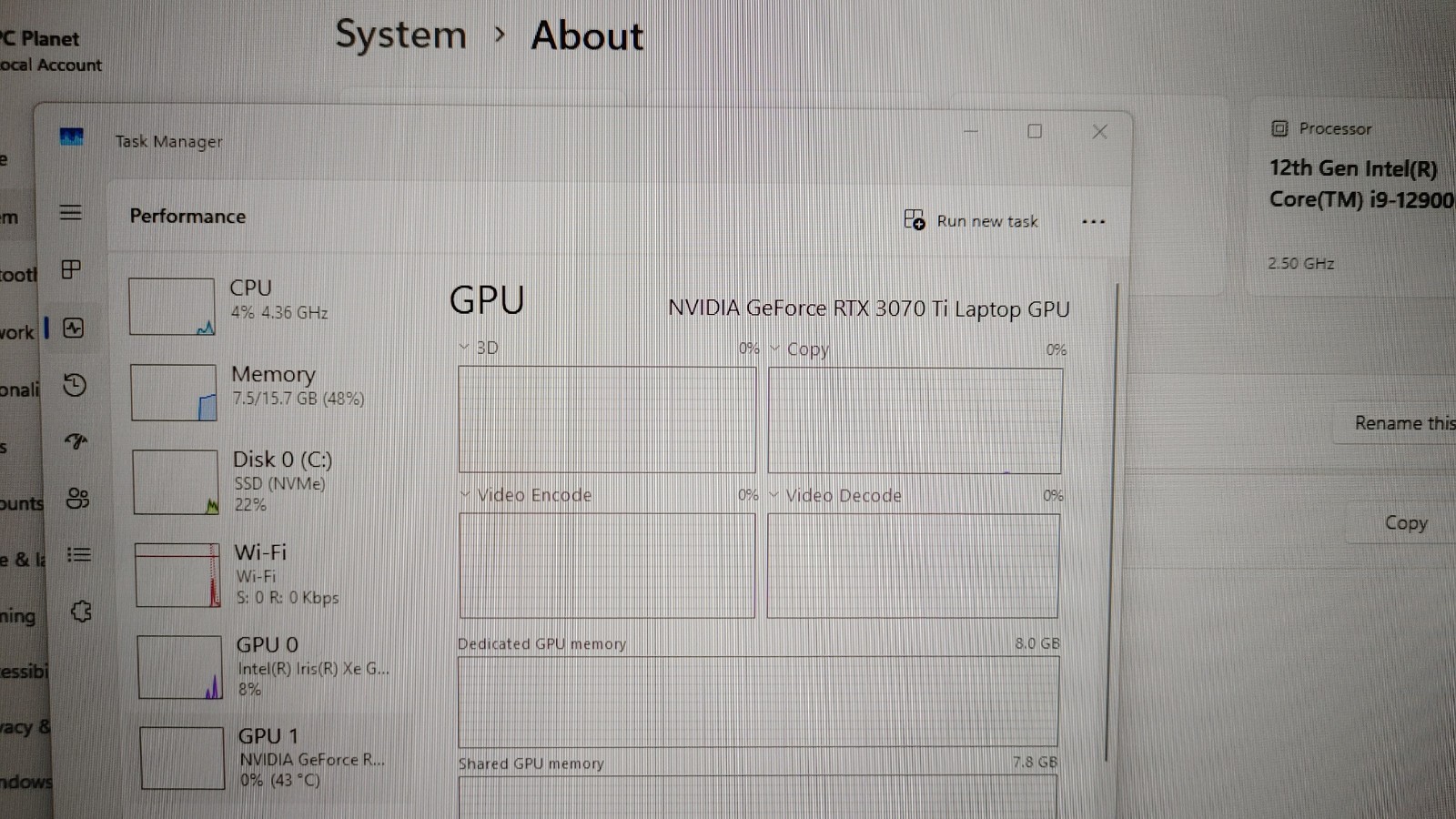Open Task Manager hamburger navigation menu

click(71, 213)
